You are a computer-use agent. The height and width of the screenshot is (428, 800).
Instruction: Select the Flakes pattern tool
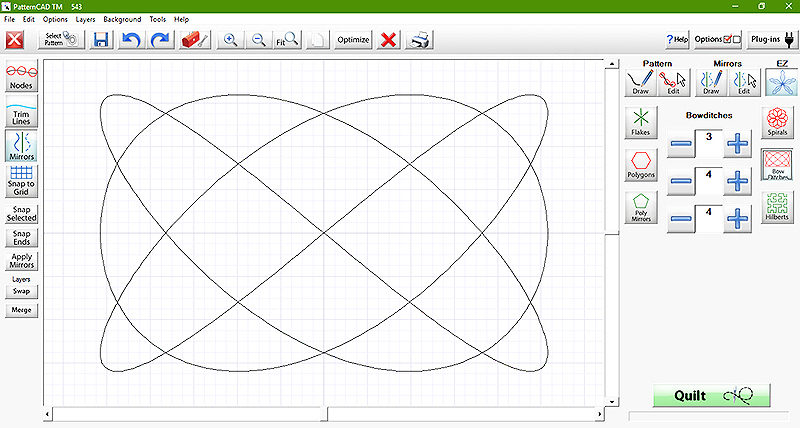coord(641,123)
